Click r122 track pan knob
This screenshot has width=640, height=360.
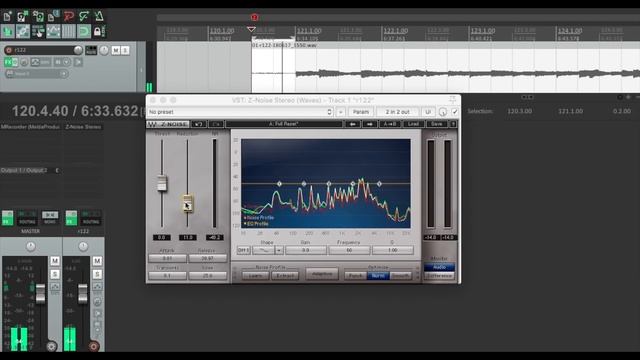tap(104, 50)
